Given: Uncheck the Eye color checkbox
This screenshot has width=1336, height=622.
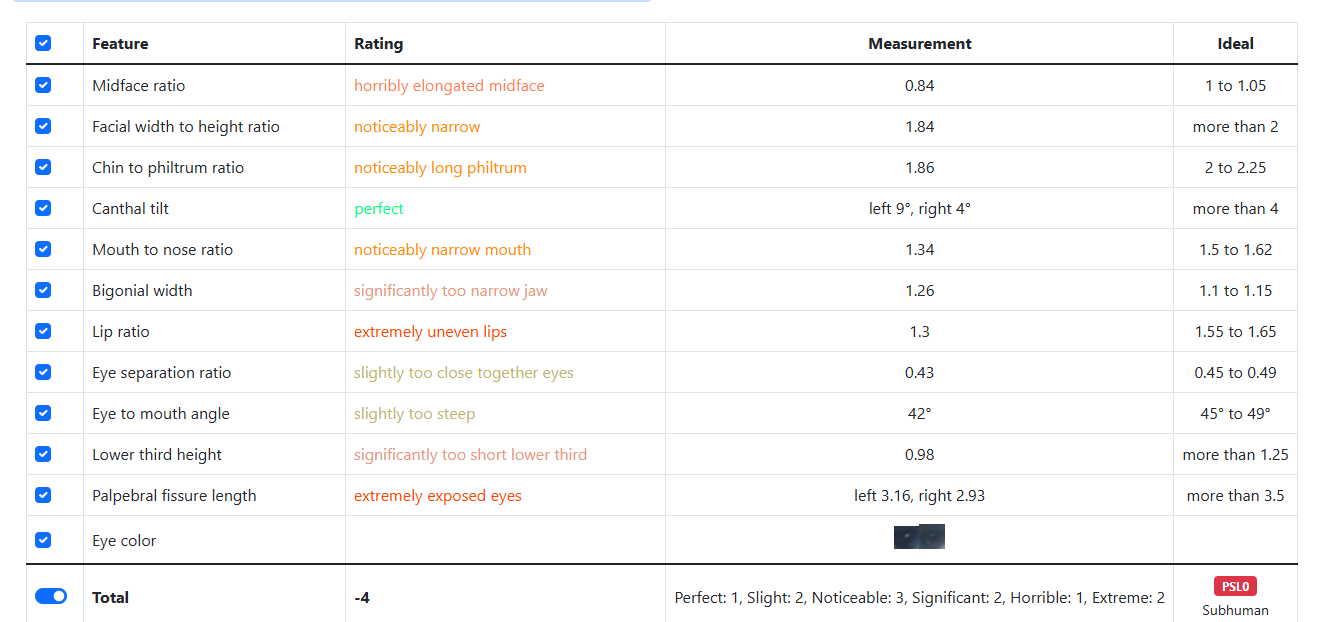Looking at the screenshot, I should point(43,540).
